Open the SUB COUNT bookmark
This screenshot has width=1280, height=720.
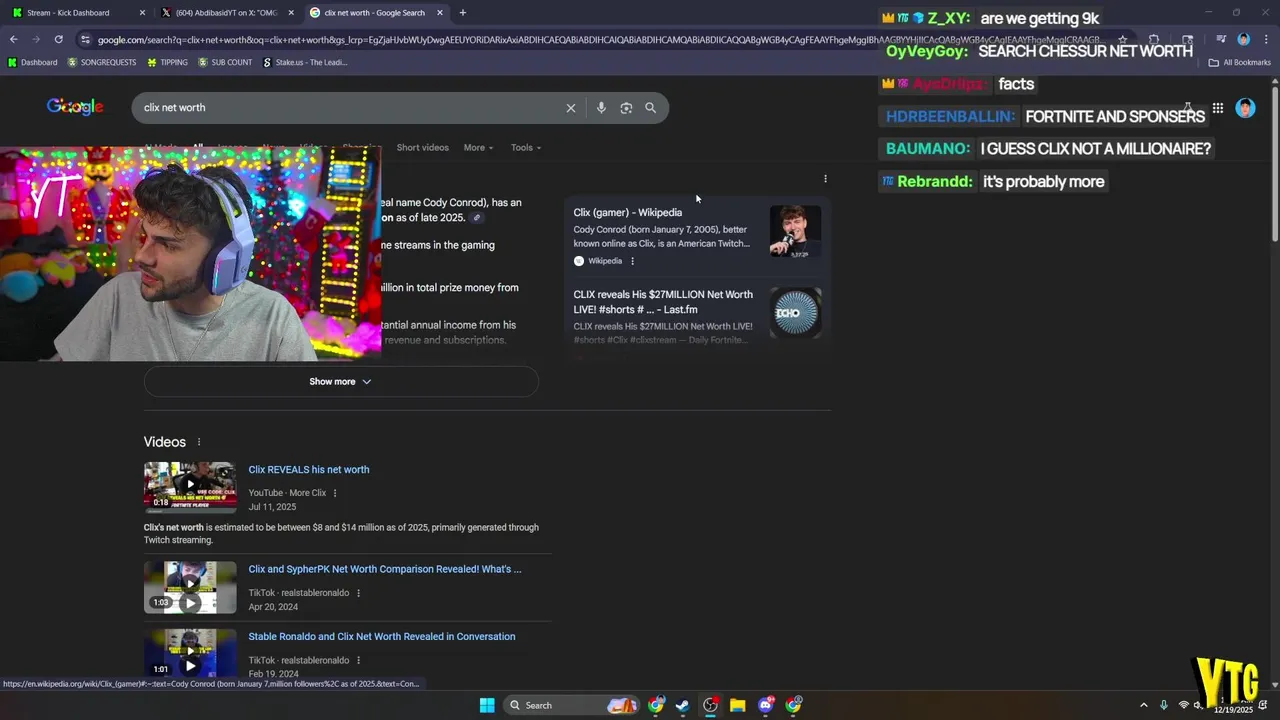pyautogui.click(x=225, y=62)
